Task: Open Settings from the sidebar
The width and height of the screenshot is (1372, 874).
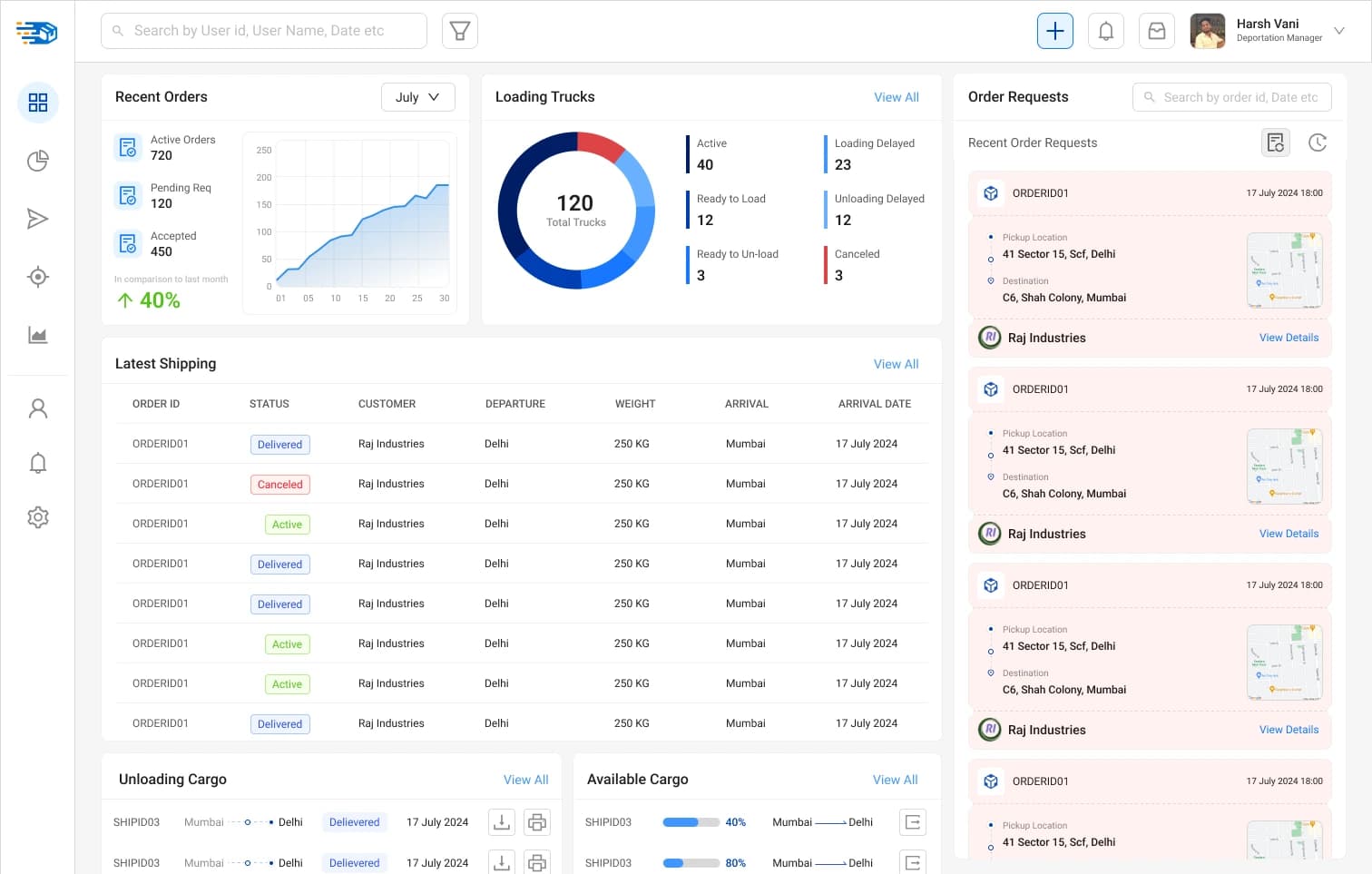Action: pyautogui.click(x=37, y=517)
